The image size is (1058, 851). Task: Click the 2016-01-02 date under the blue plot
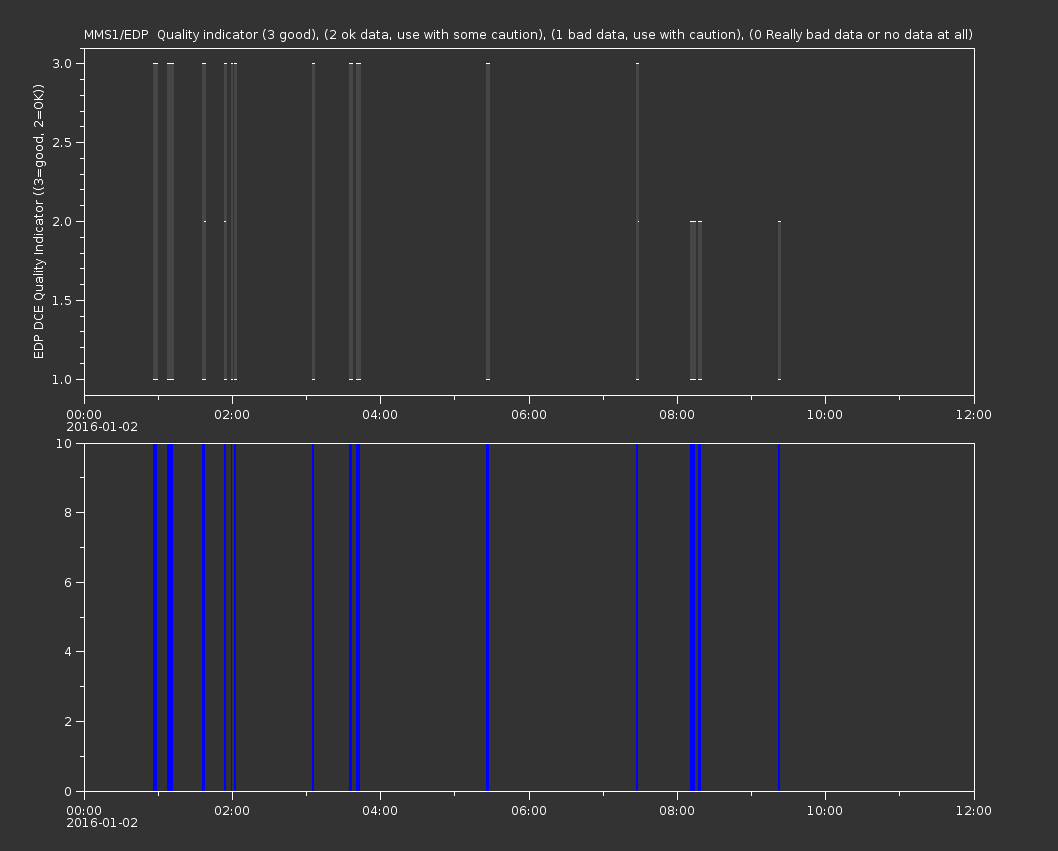102,823
